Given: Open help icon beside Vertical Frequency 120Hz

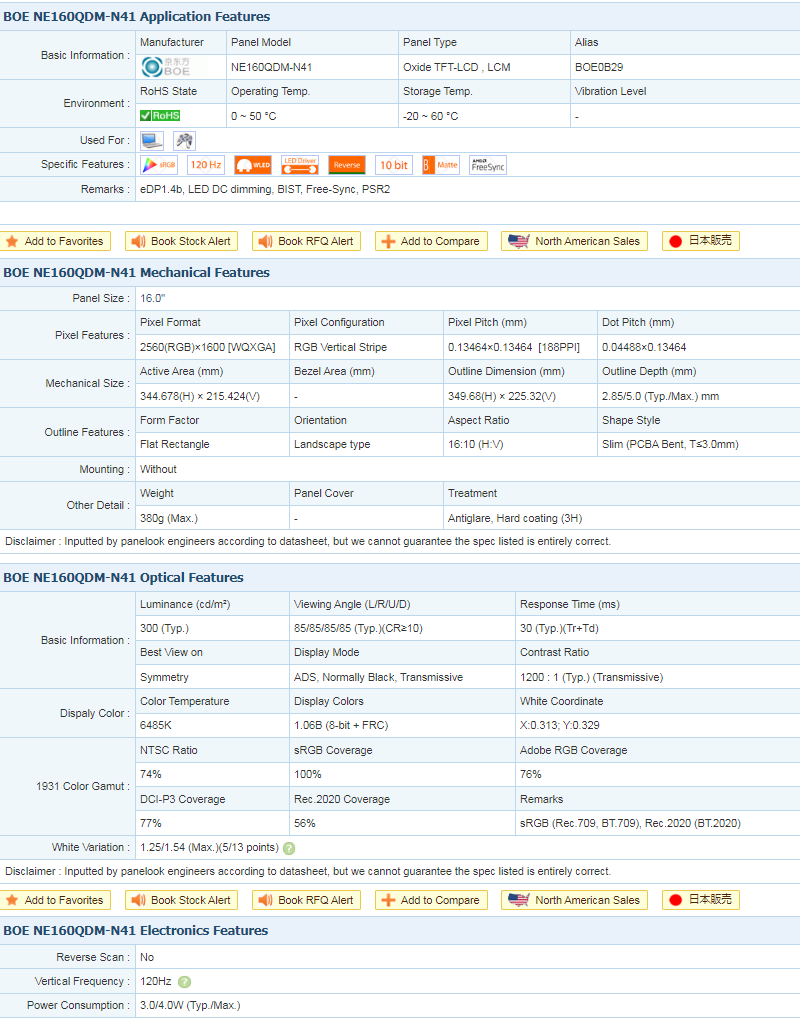Looking at the screenshot, I should (x=184, y=982).
